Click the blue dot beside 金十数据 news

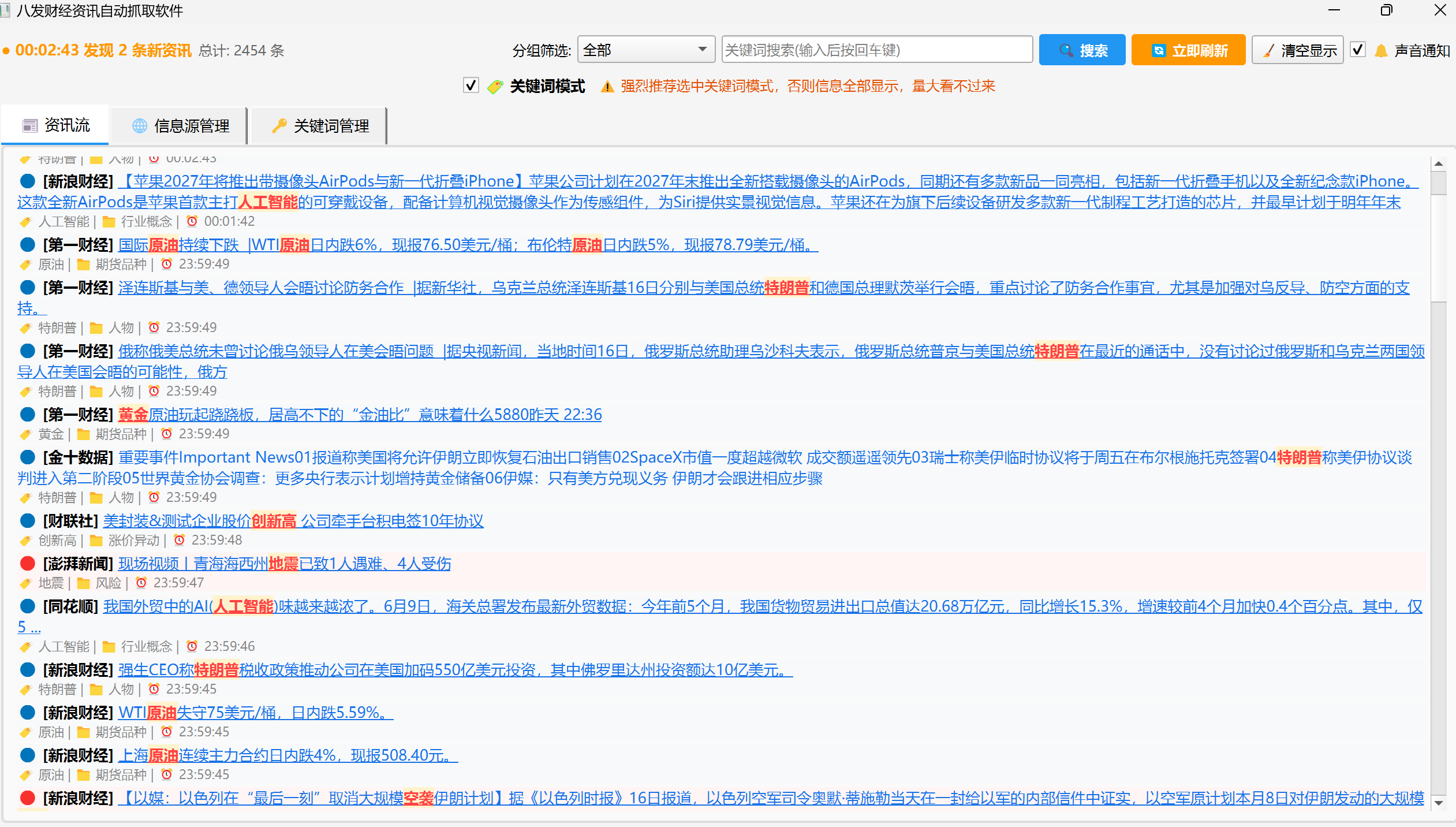click(x=27, y=457)
